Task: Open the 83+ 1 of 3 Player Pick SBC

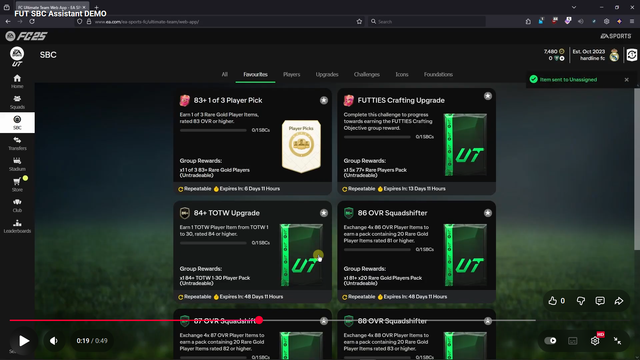Action: click(x=253, y=142)
